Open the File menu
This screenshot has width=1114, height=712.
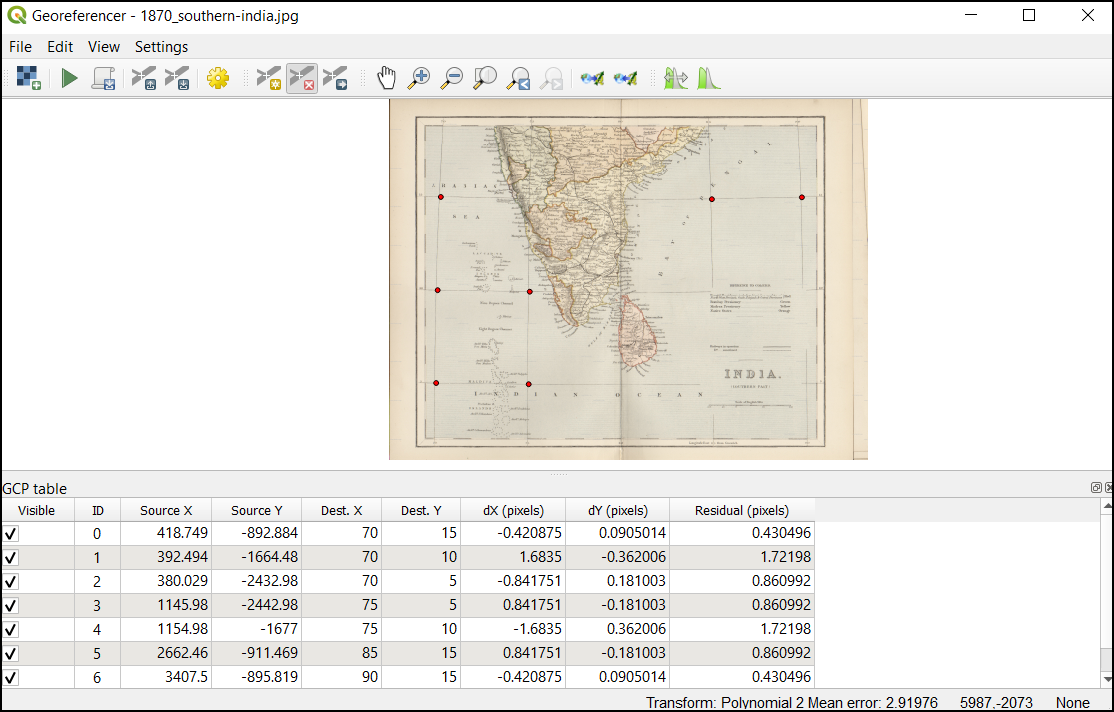20,47
